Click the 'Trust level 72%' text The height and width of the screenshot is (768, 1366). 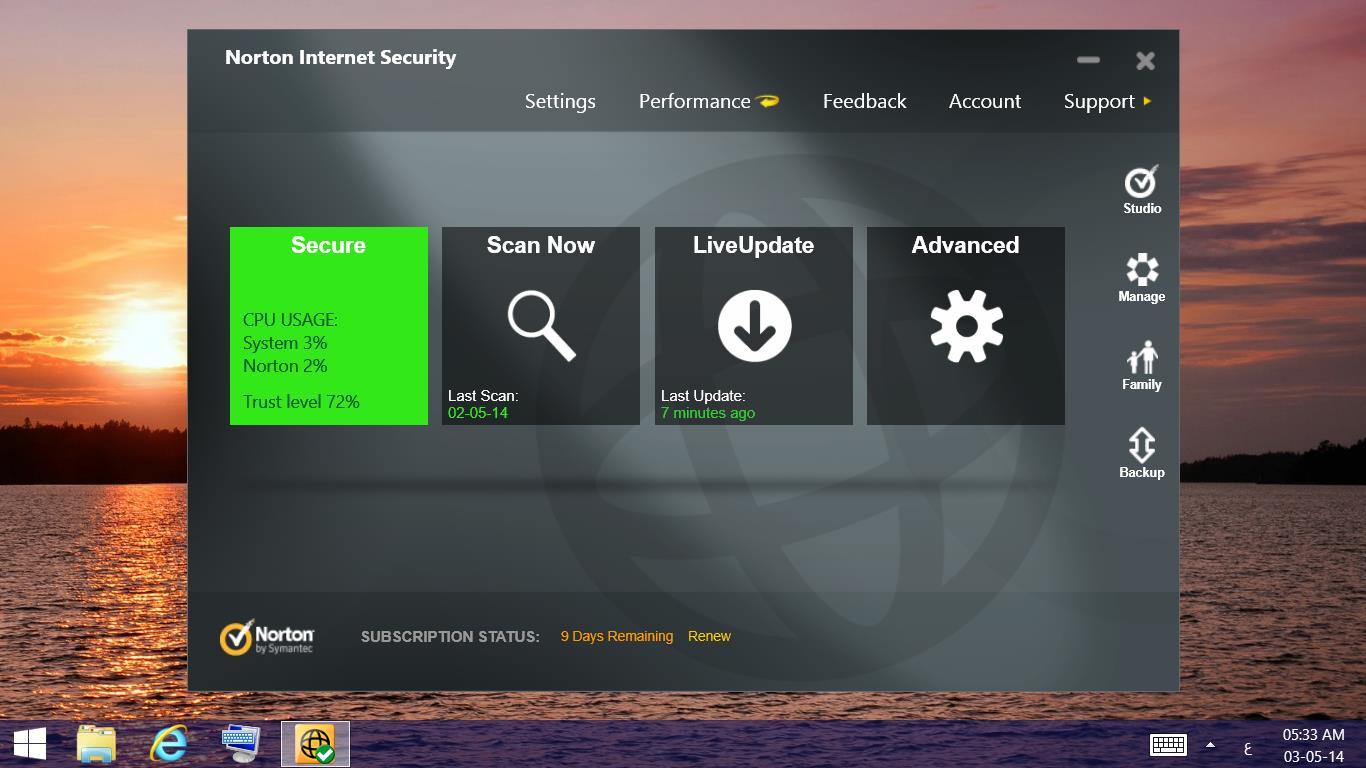301,402
